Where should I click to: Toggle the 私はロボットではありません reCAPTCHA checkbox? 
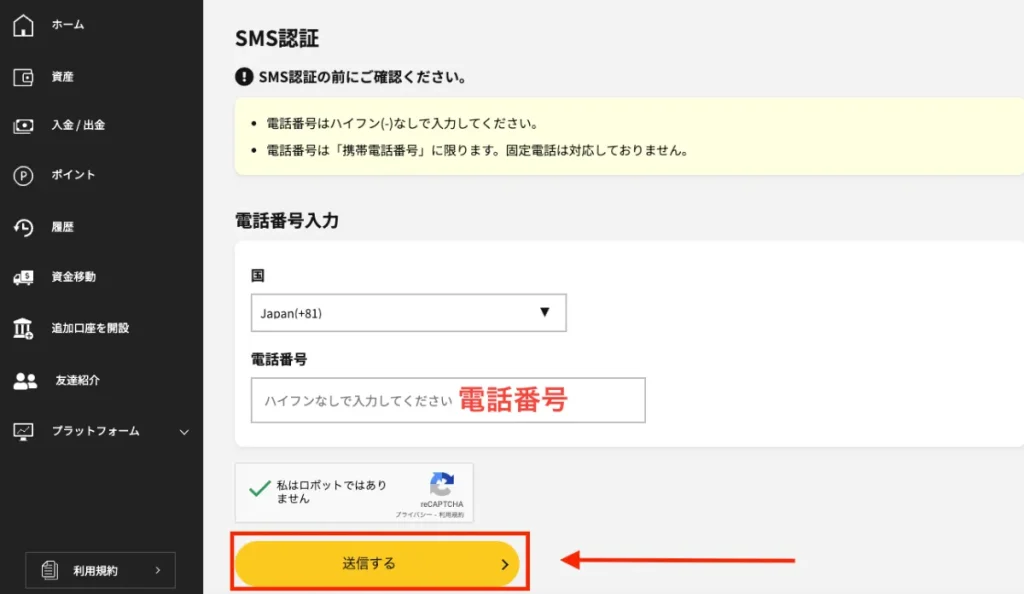(260, 488)
